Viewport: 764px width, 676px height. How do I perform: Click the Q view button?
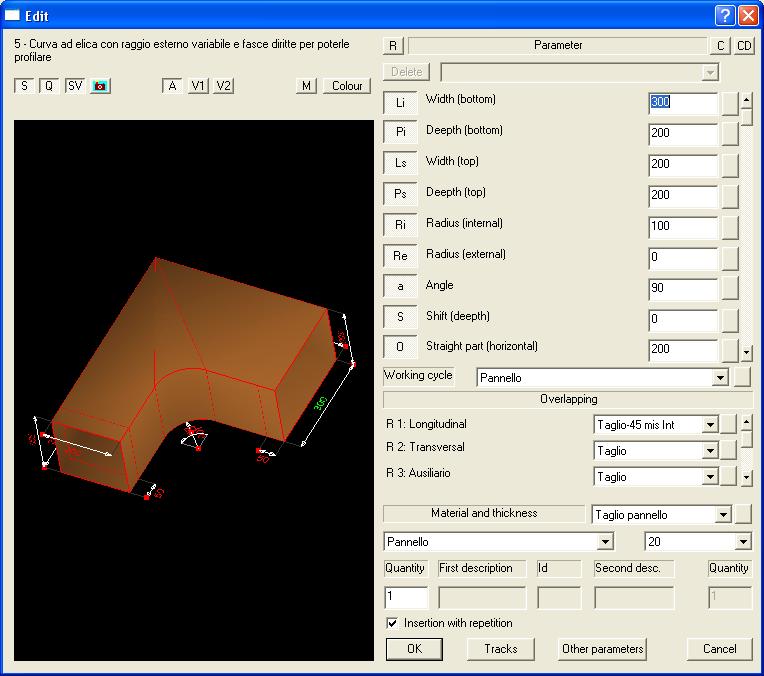coord(48,86)
